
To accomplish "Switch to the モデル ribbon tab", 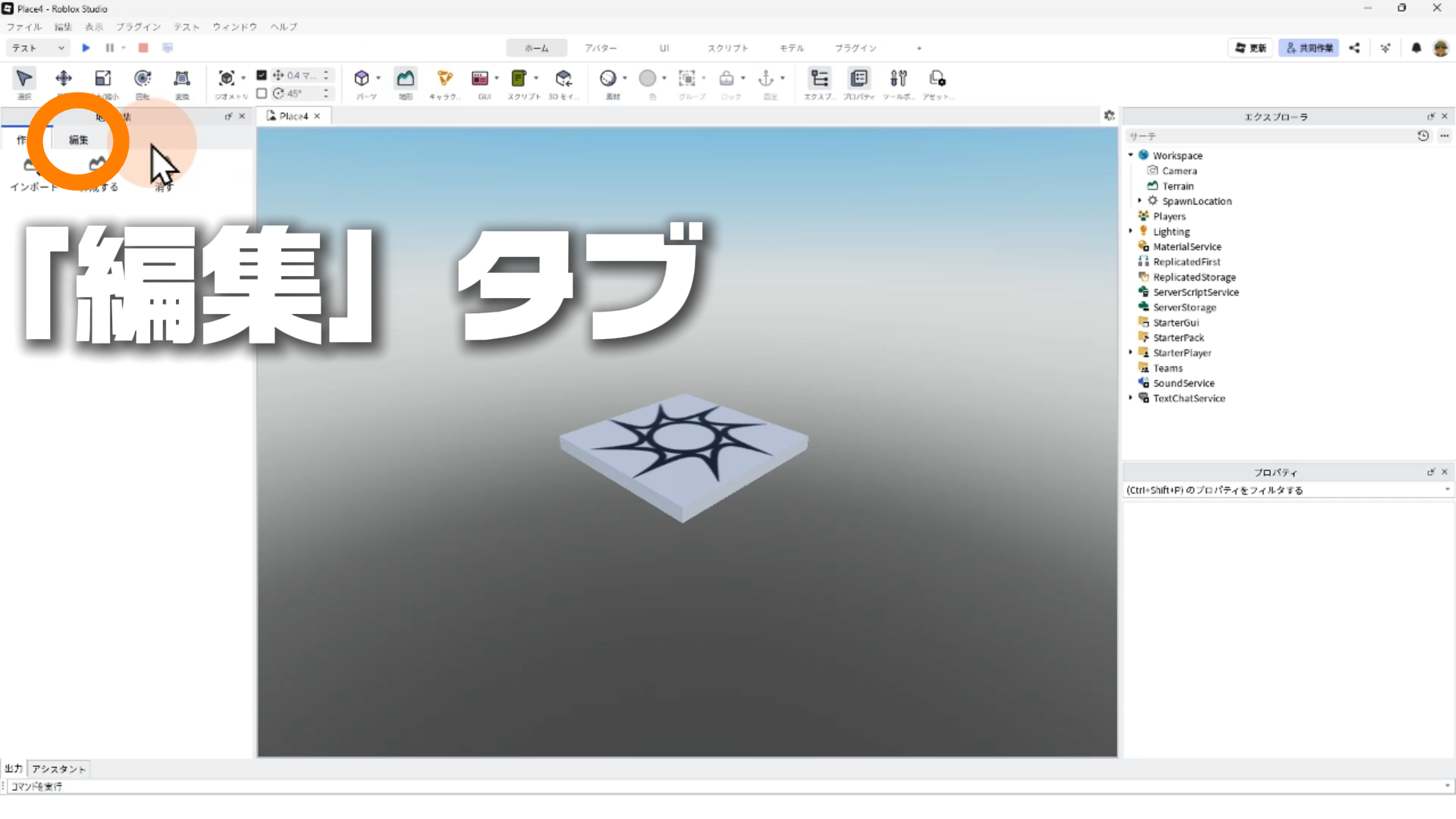I will 791,48.
